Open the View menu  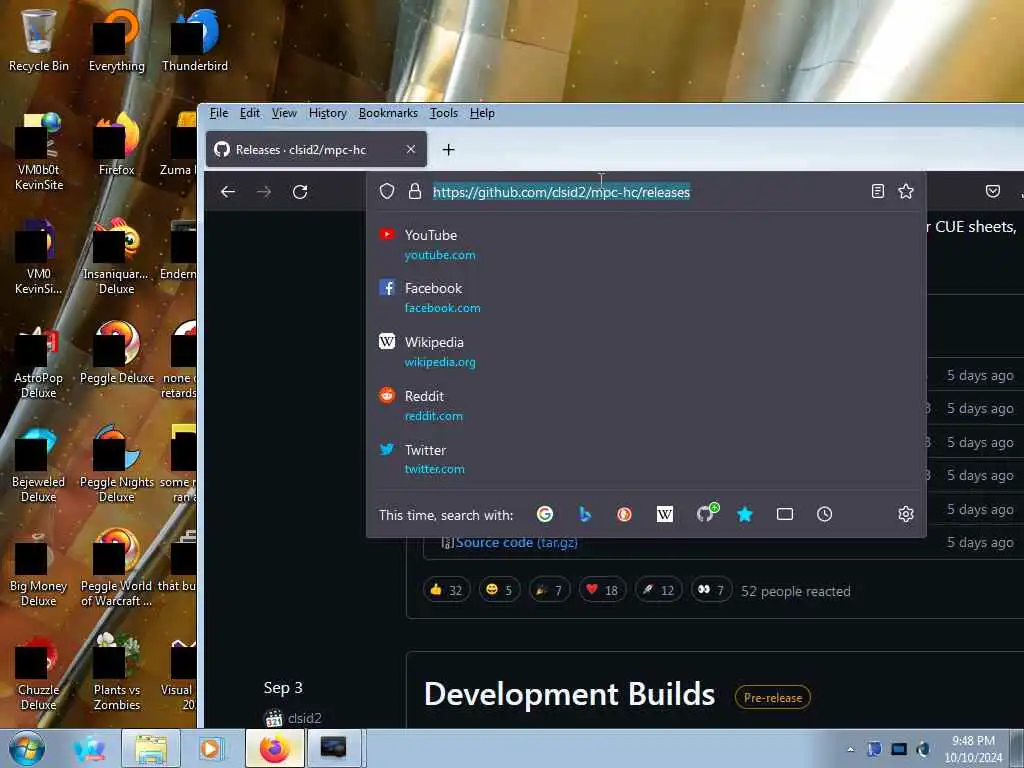[x=284, y=113]
